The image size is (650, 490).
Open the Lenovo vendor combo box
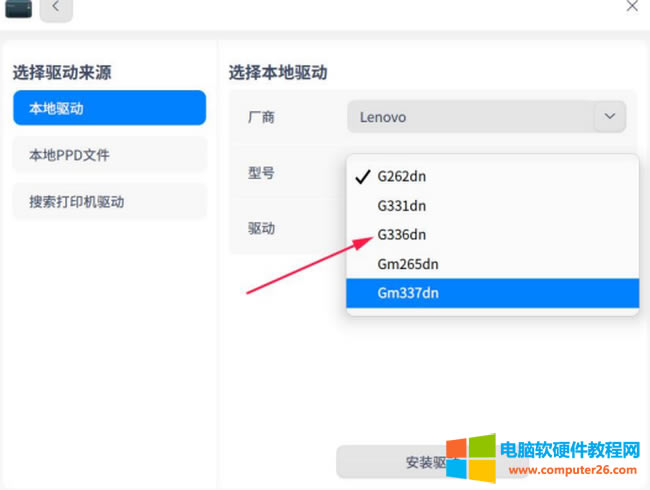pos(472,117)
